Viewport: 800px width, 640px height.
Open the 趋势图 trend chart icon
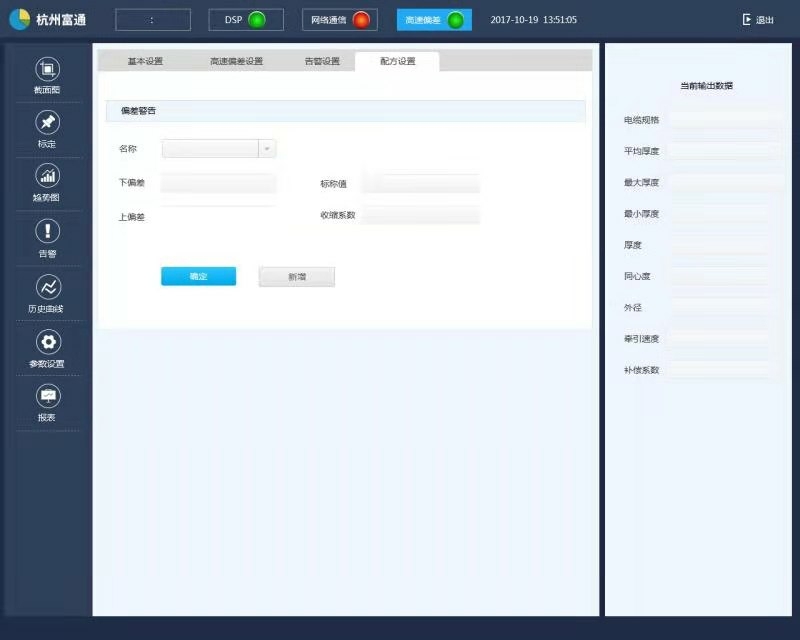[47, 176]
